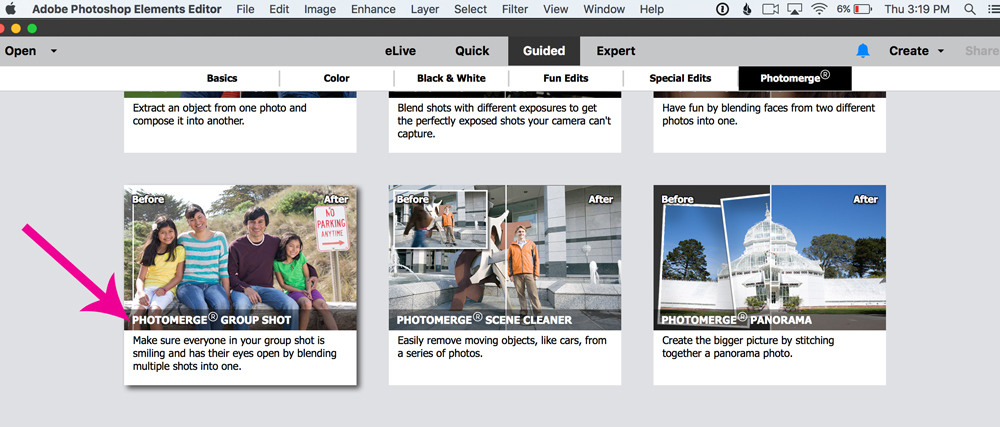Viewport: 1000px width, 427px height.
Task: Switch to eLive mode
Action: (x=400, y=51)
